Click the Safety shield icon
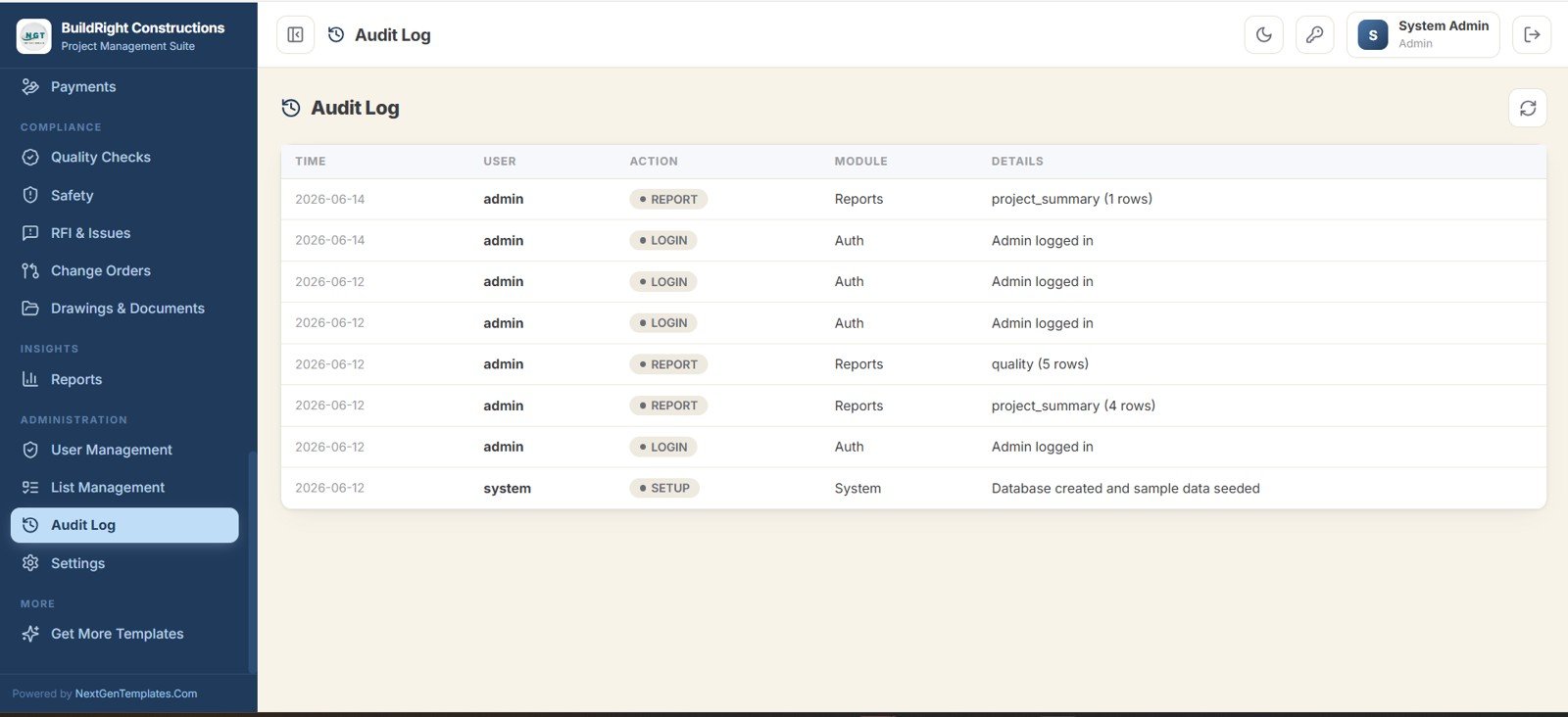The image size is (1568, 717). coord(30,195)
